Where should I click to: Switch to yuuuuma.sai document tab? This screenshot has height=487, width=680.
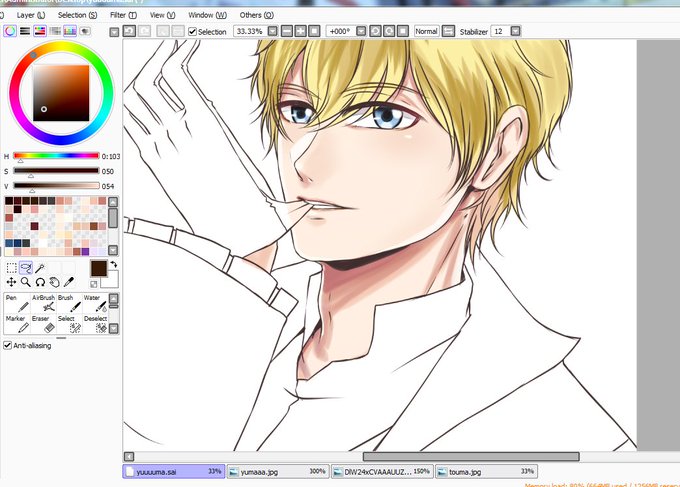[174, 471]
